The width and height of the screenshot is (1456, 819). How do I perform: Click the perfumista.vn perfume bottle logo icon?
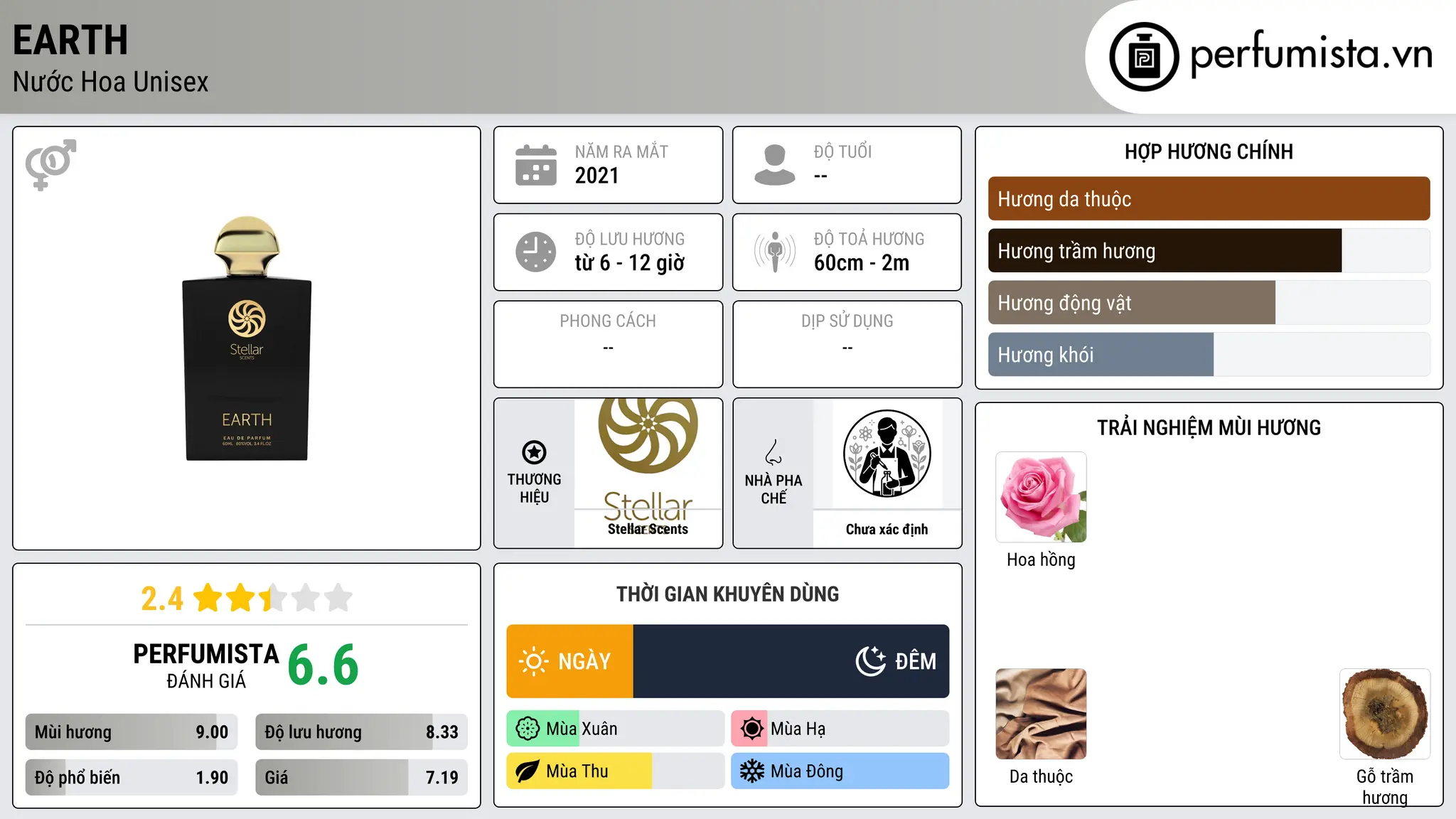1144,57
